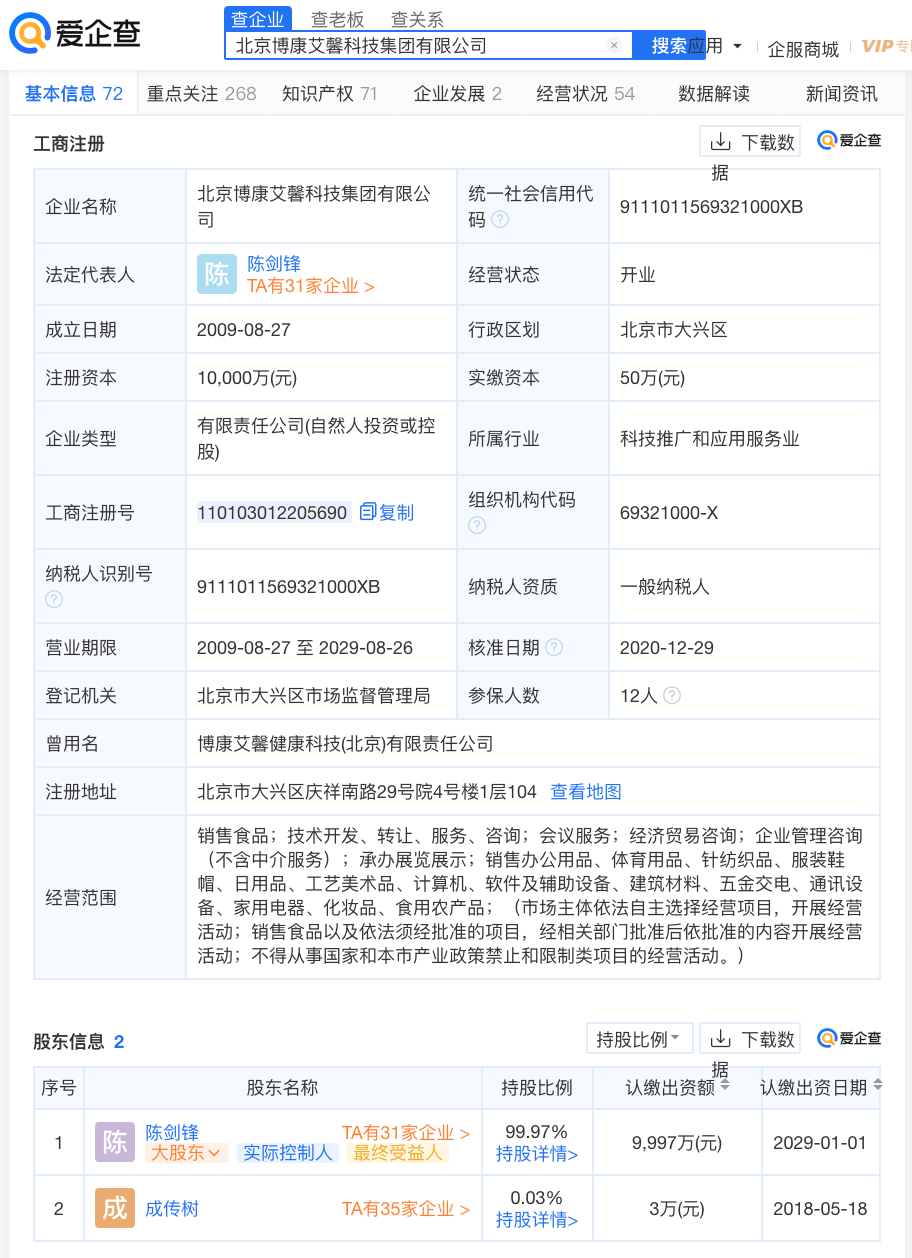
Task: Open 持股详情 for 0.03% shareholder
Action: point(537,1220)
